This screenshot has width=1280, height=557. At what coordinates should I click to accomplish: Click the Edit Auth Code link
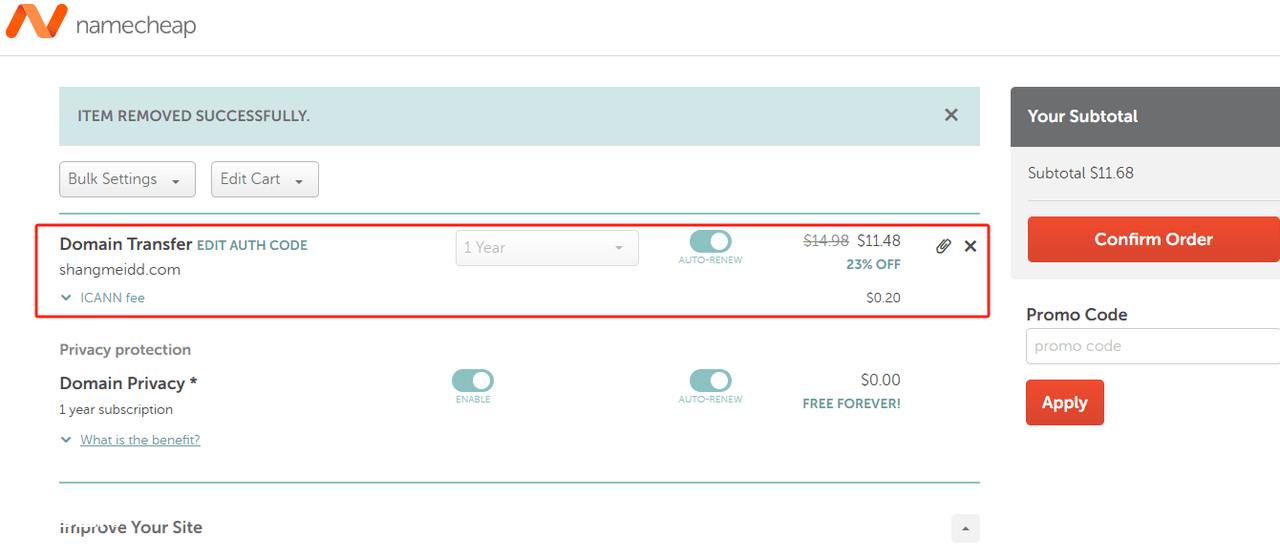click(252, 245)
